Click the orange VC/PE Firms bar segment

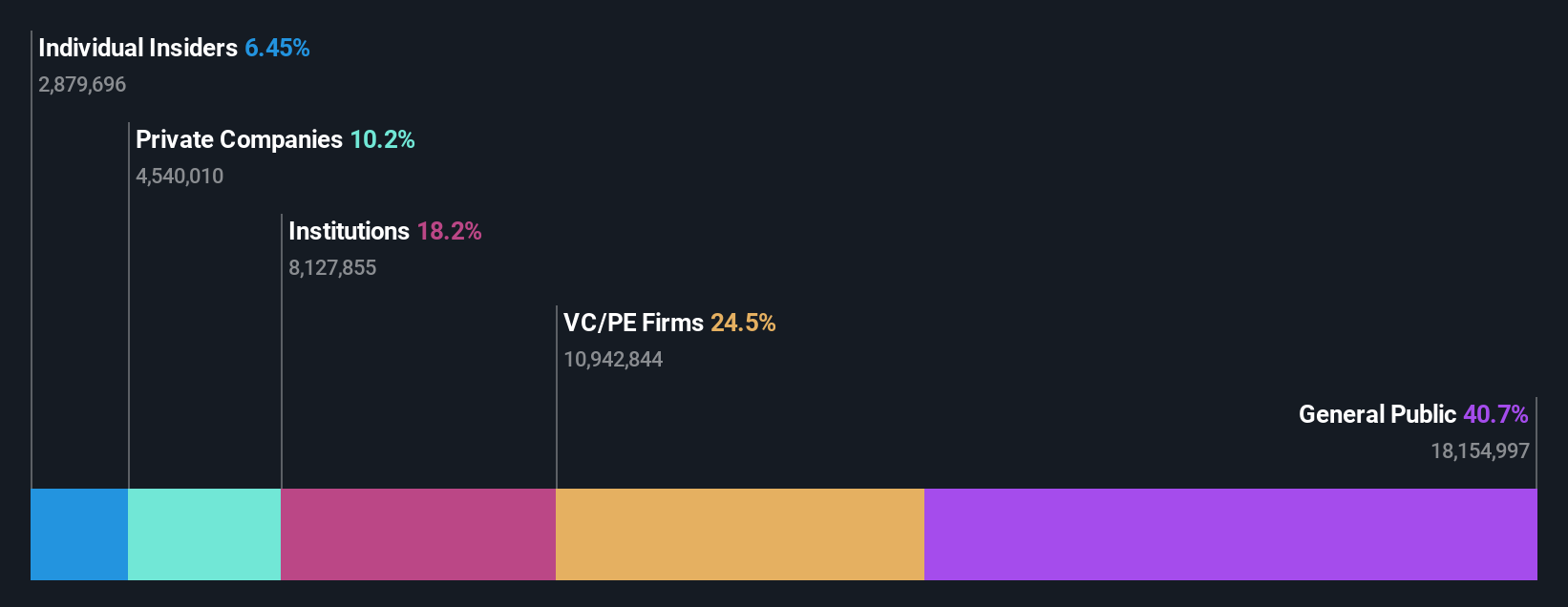click(x=740, y=534)
